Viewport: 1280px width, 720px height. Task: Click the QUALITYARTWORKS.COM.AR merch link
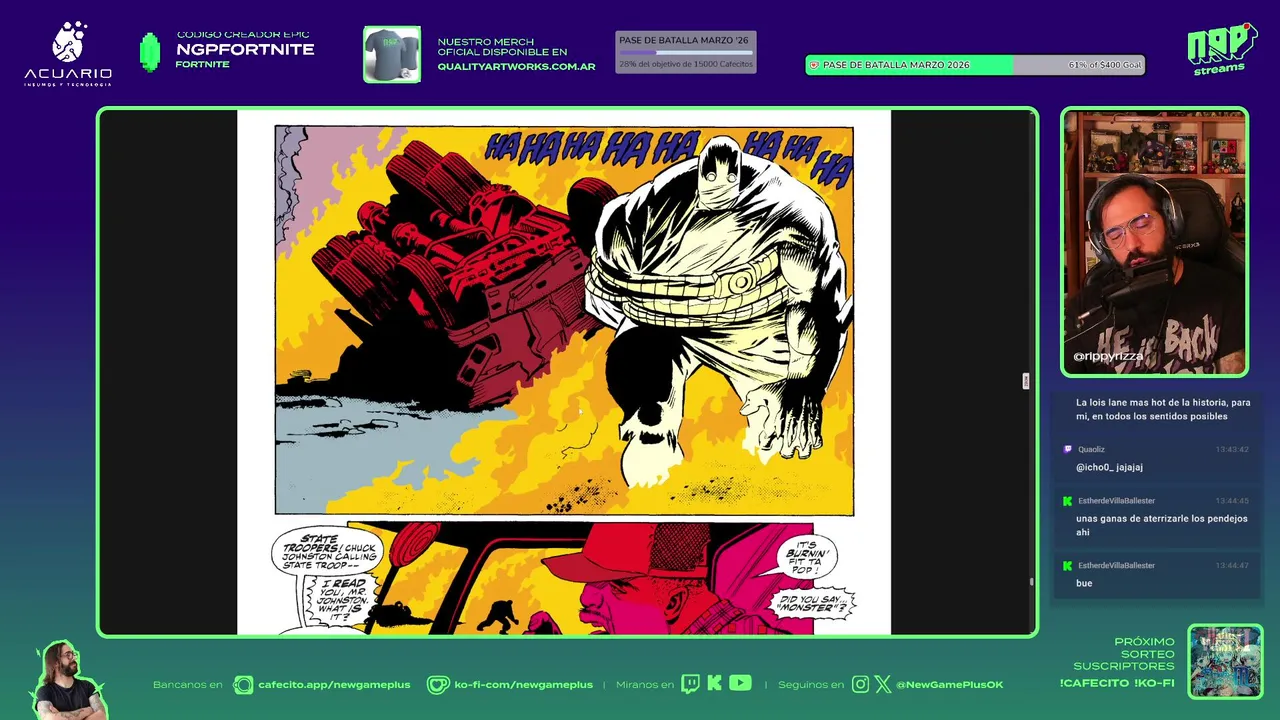click(516, 67)
